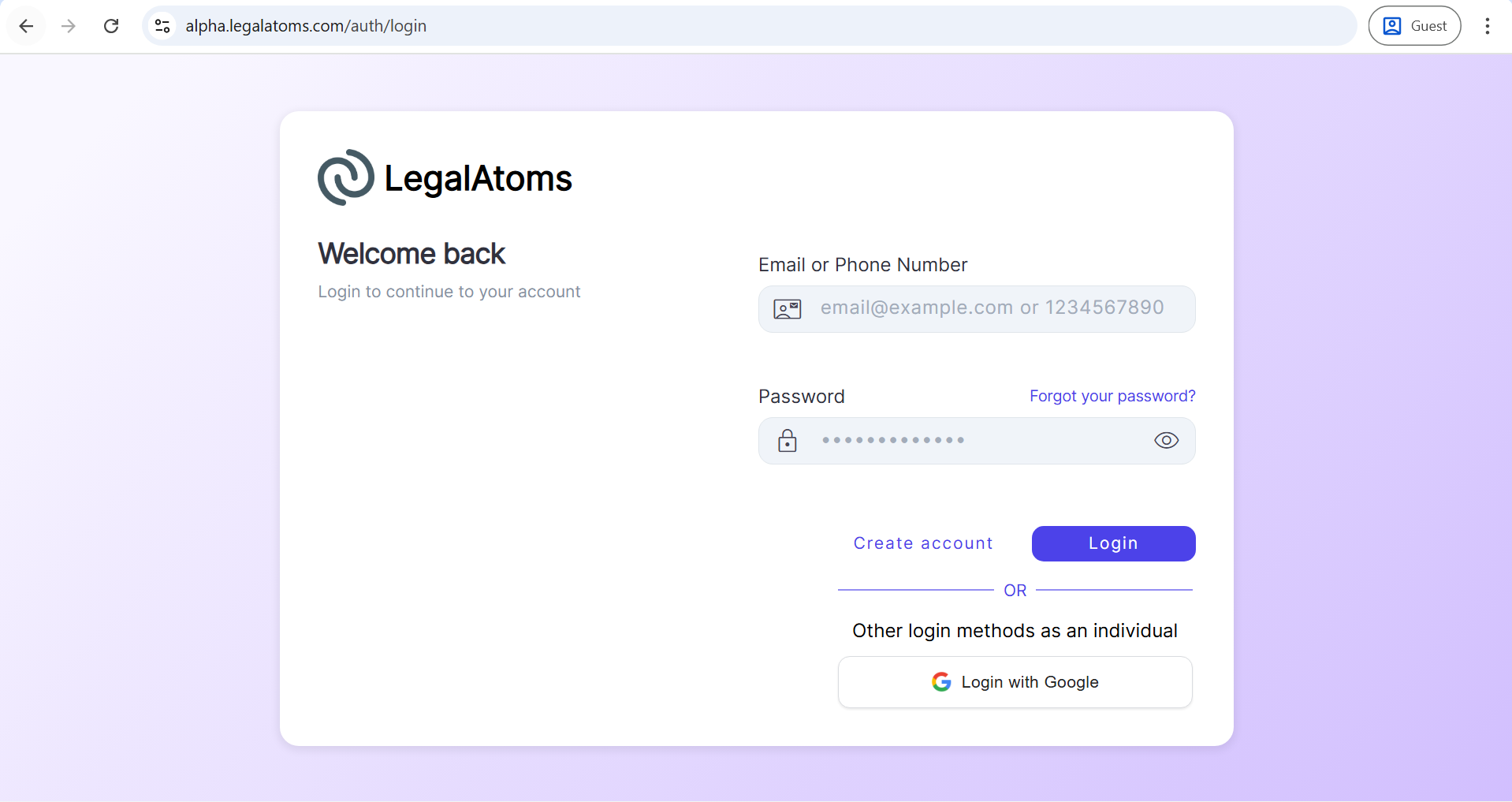The width and height of the screenshot is (1512, 802).
Task: Click the Google G logo icon
Action: tap(941, 682)
